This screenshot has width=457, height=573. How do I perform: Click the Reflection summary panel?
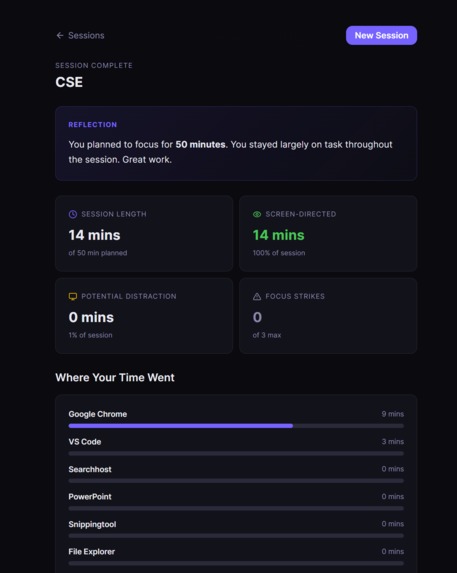pos(236,143)
